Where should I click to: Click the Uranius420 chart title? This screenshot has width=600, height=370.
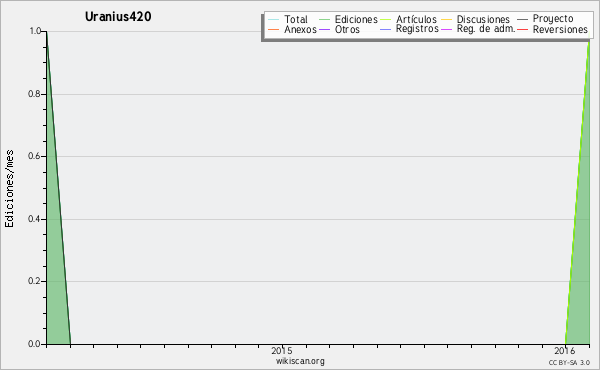(118, 17)
